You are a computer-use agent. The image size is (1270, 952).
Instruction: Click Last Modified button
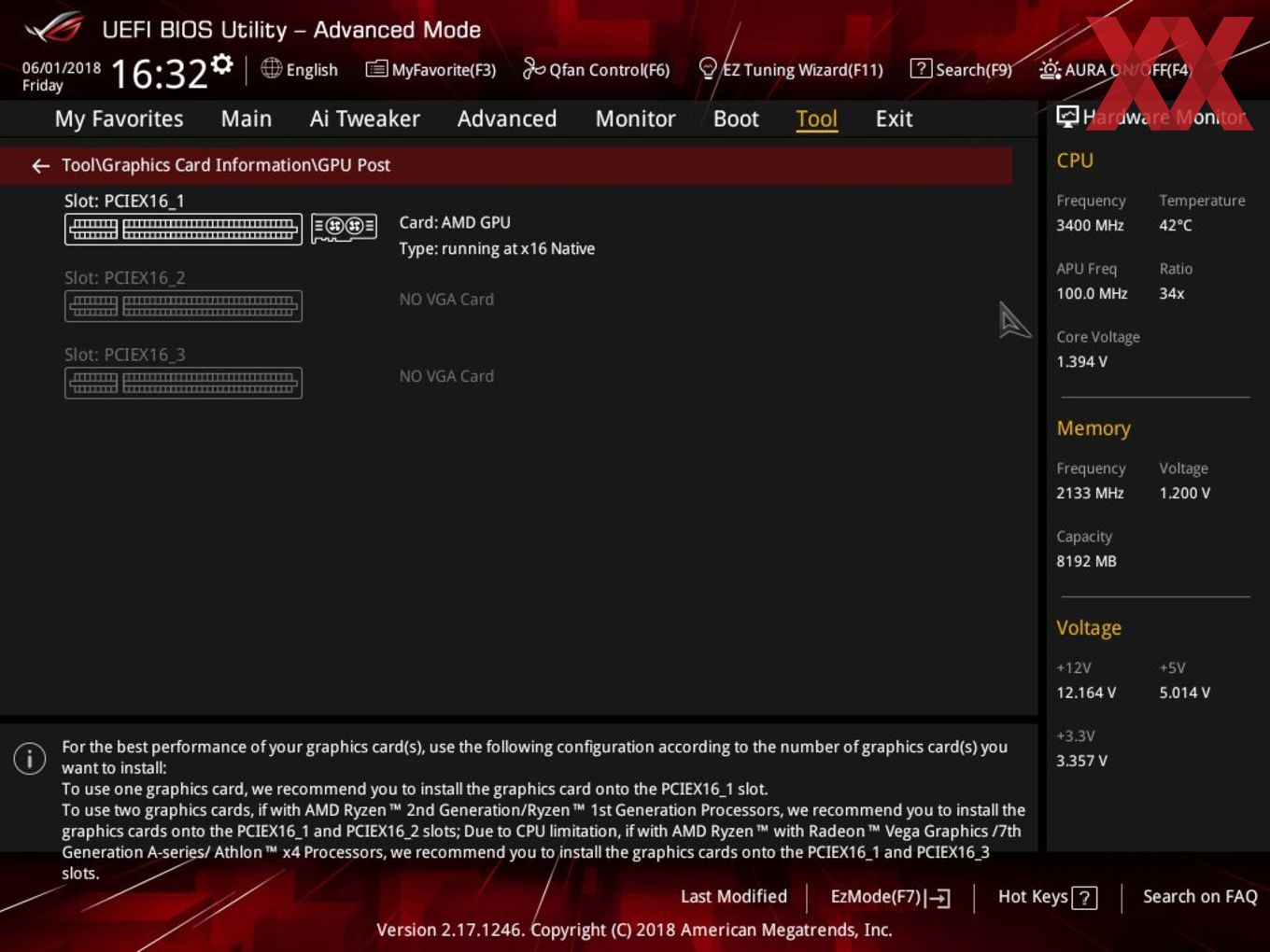pyautogui.click(x=734, y=896)
